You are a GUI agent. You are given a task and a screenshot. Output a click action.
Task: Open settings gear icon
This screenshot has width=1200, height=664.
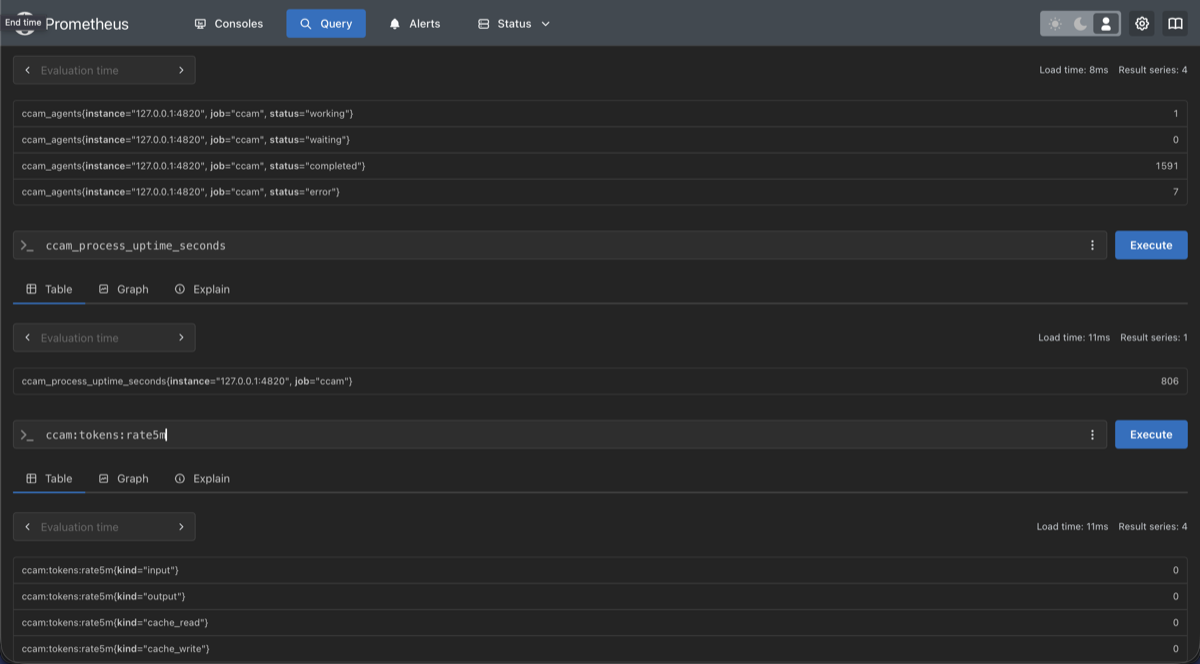[1142, 24]
